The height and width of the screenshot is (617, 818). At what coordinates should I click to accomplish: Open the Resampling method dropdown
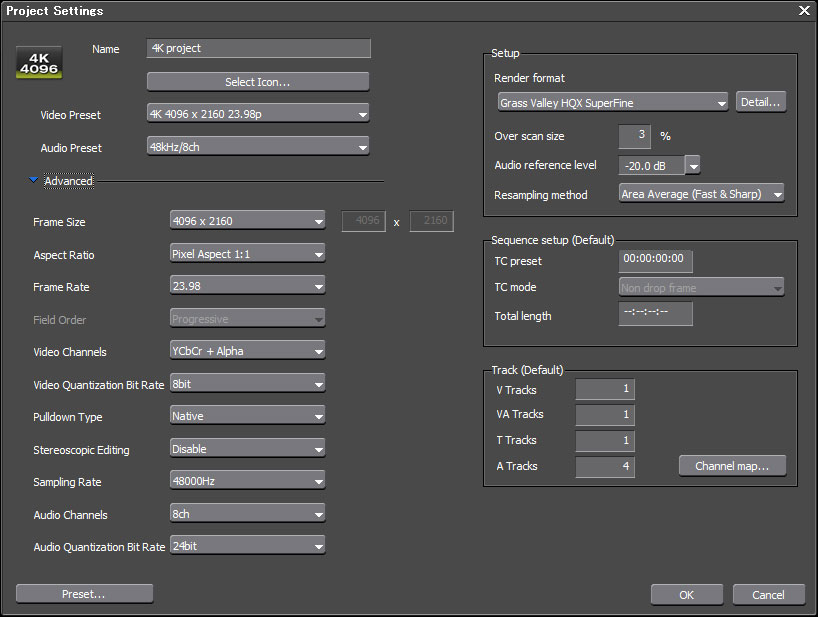[x=701, y=194]
